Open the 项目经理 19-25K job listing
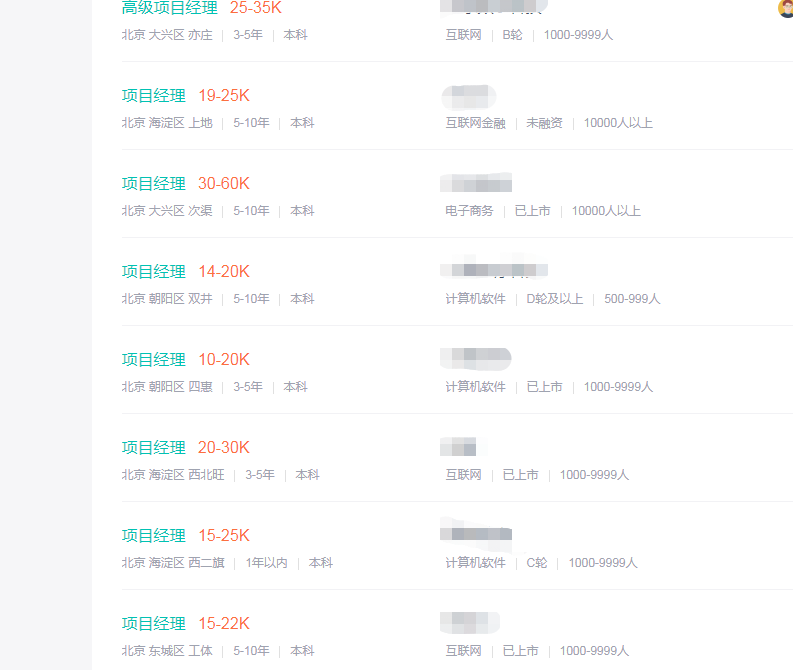The height and width of the screenshot is (670, 793). tap(154, 96)
